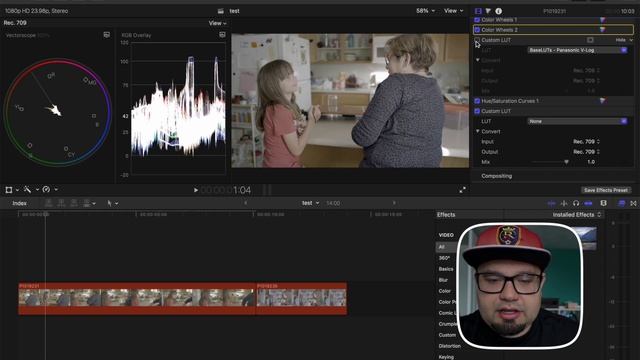
Task: Select the Basics effects category
Action: pos(446,269)
